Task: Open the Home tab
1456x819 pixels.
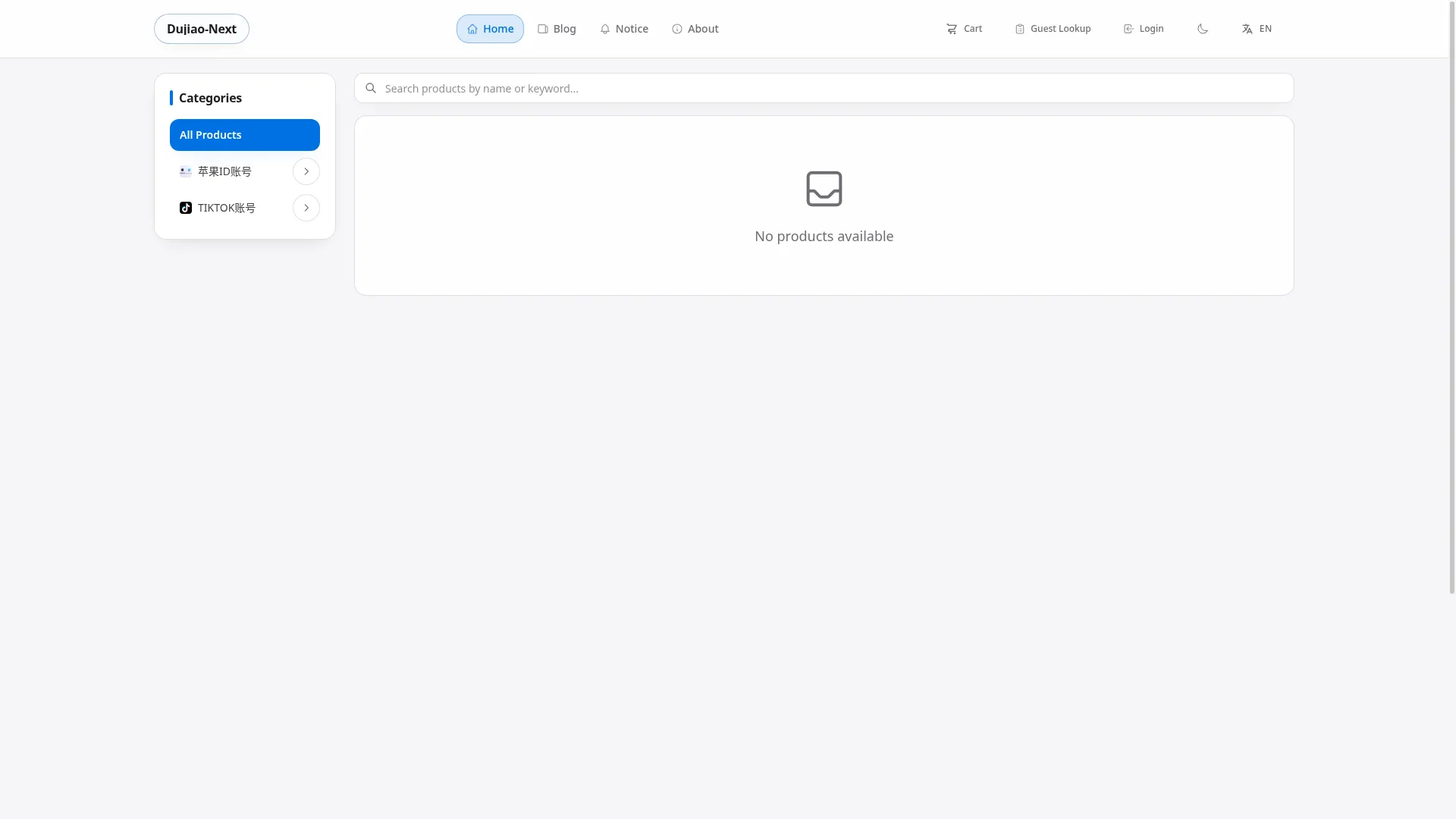Action: point(490,29)
